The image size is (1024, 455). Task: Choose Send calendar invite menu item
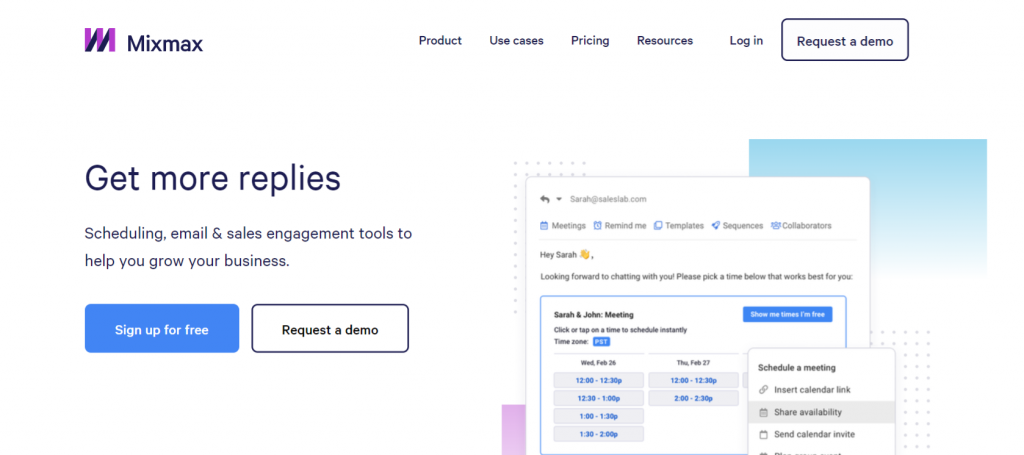[821, 434]
